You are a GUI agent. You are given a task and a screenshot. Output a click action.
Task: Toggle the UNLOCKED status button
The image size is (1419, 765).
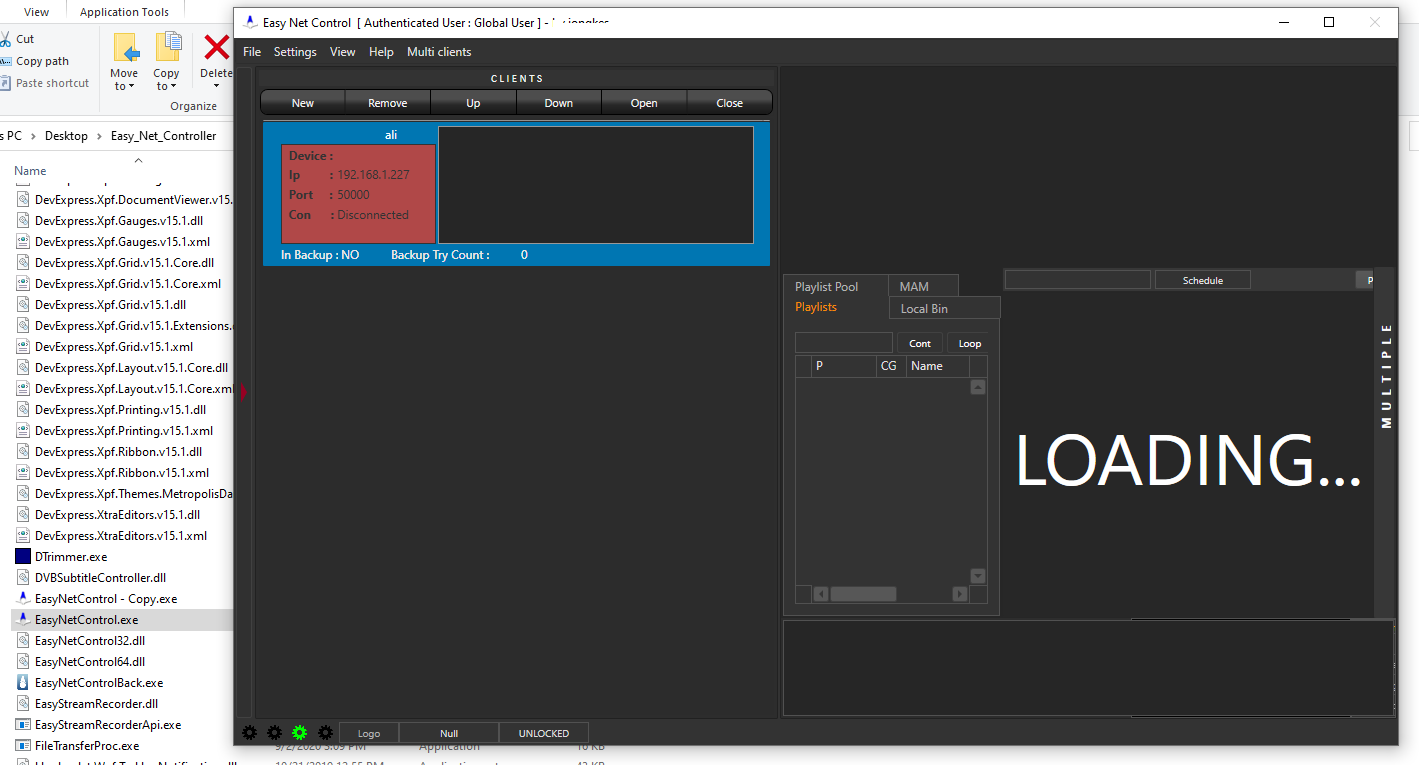tap(544, 733)
